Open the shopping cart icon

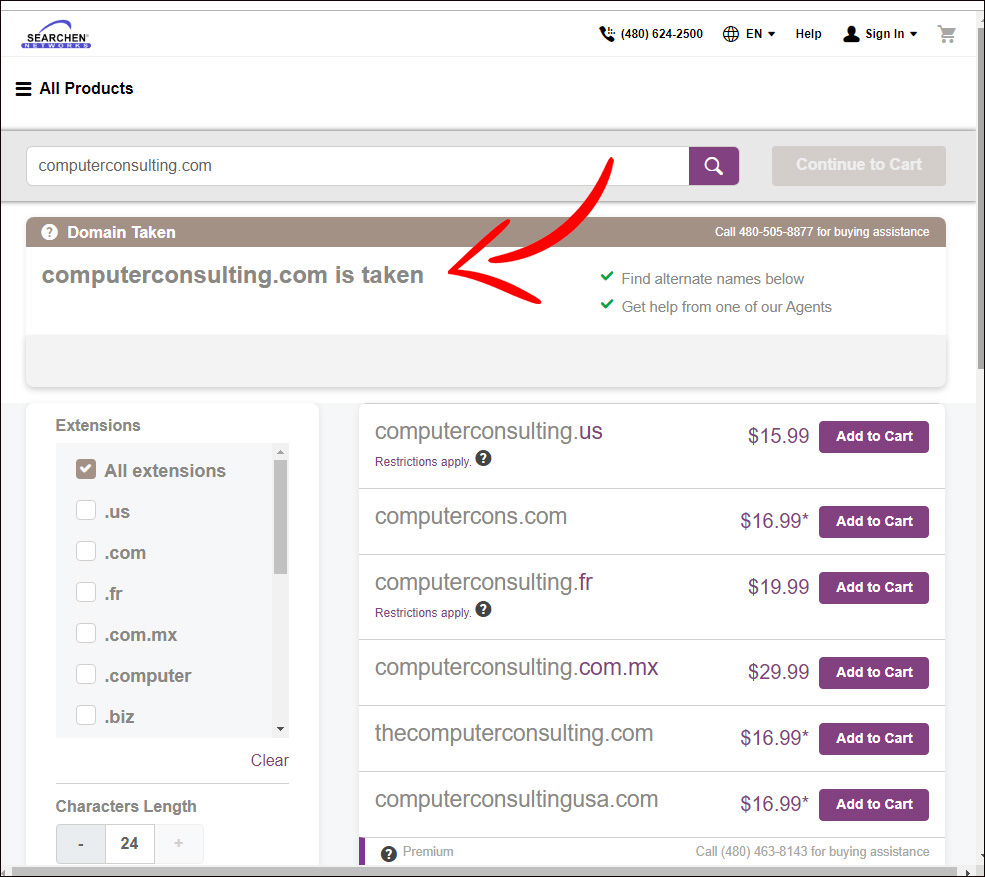(946, 34)
